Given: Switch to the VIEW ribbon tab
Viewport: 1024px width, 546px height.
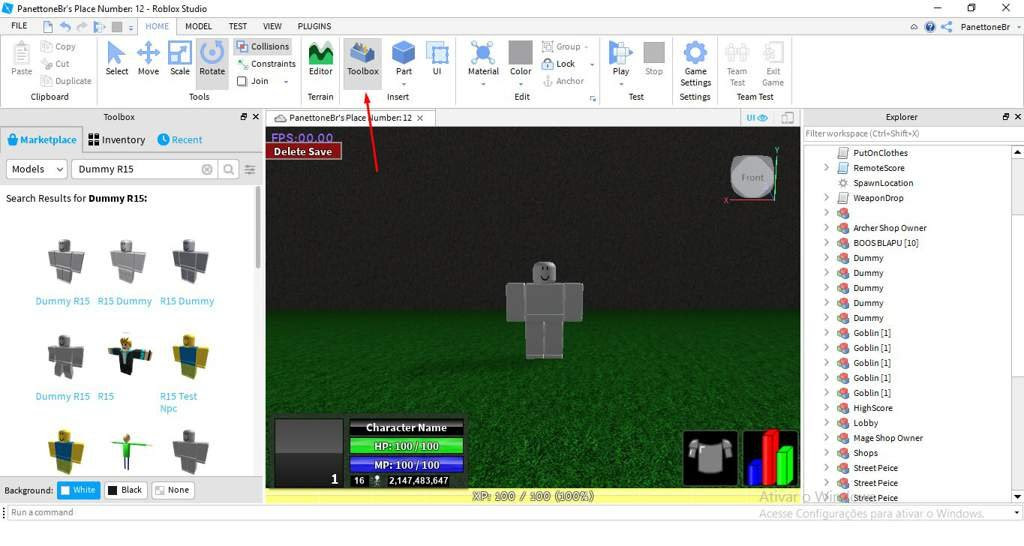Looking at the screenshot, I should tap(272, 26).
